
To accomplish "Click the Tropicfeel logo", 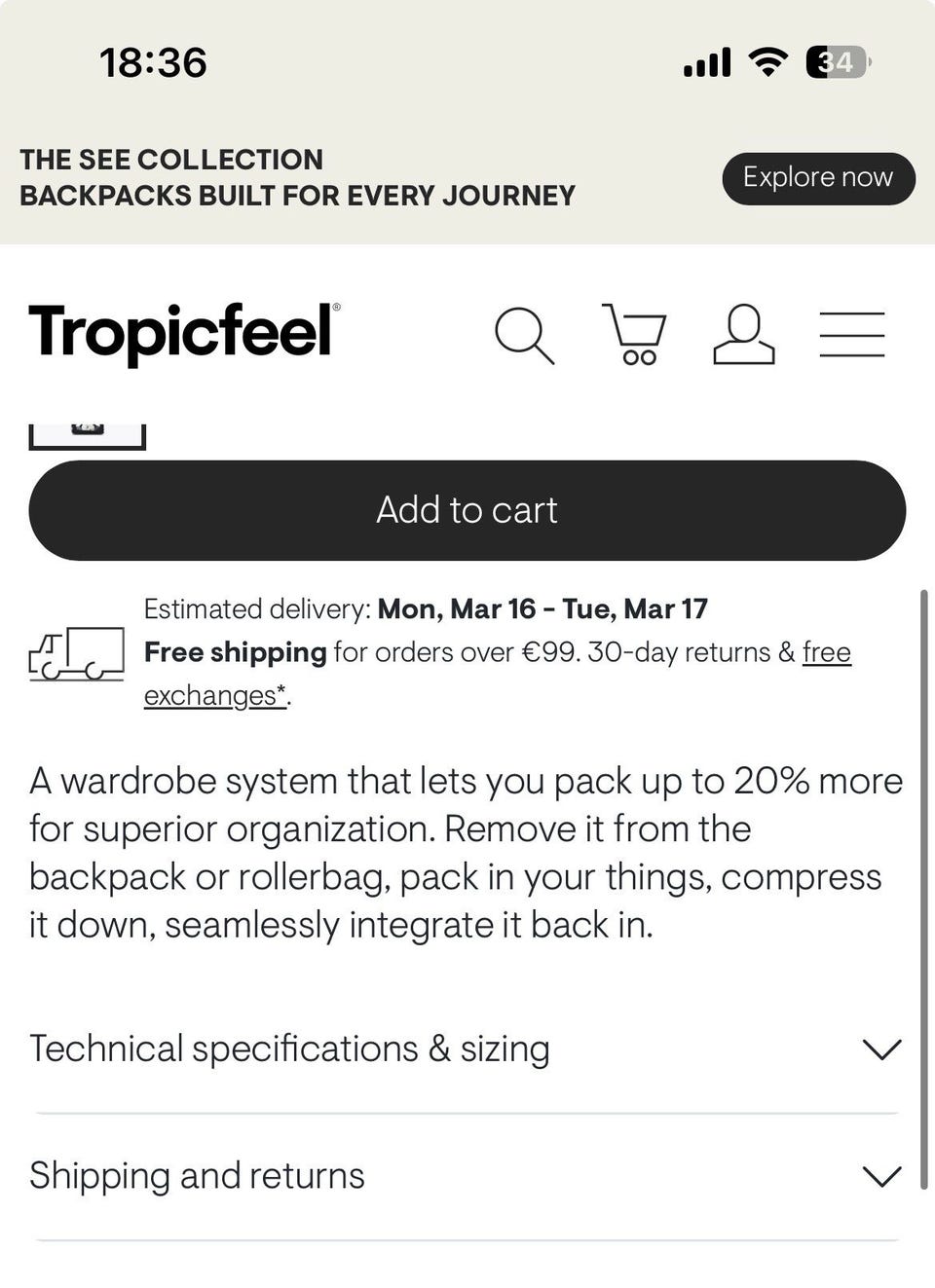I will tap(184, 332).
